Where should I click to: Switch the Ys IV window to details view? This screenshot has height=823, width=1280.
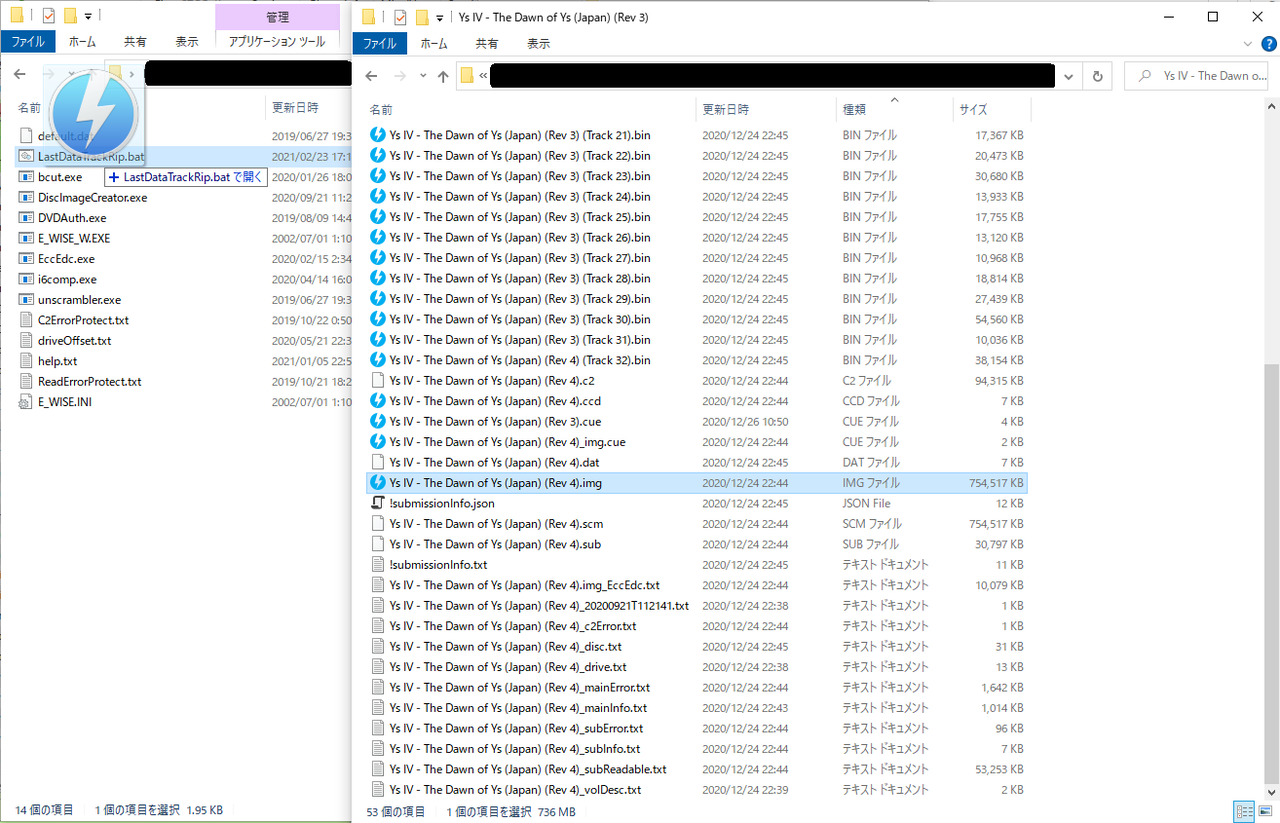click(1243, 812)
